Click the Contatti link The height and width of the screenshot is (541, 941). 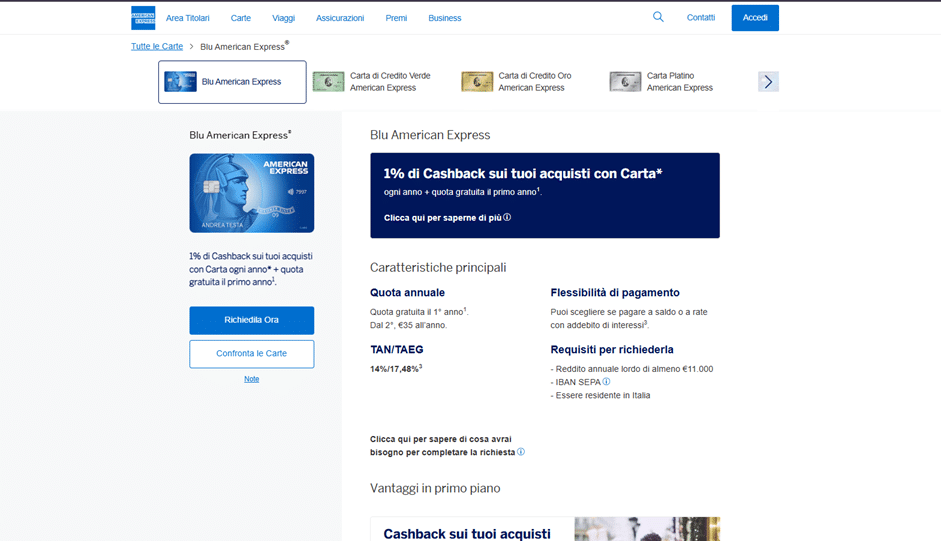click(x=701, y=17)
